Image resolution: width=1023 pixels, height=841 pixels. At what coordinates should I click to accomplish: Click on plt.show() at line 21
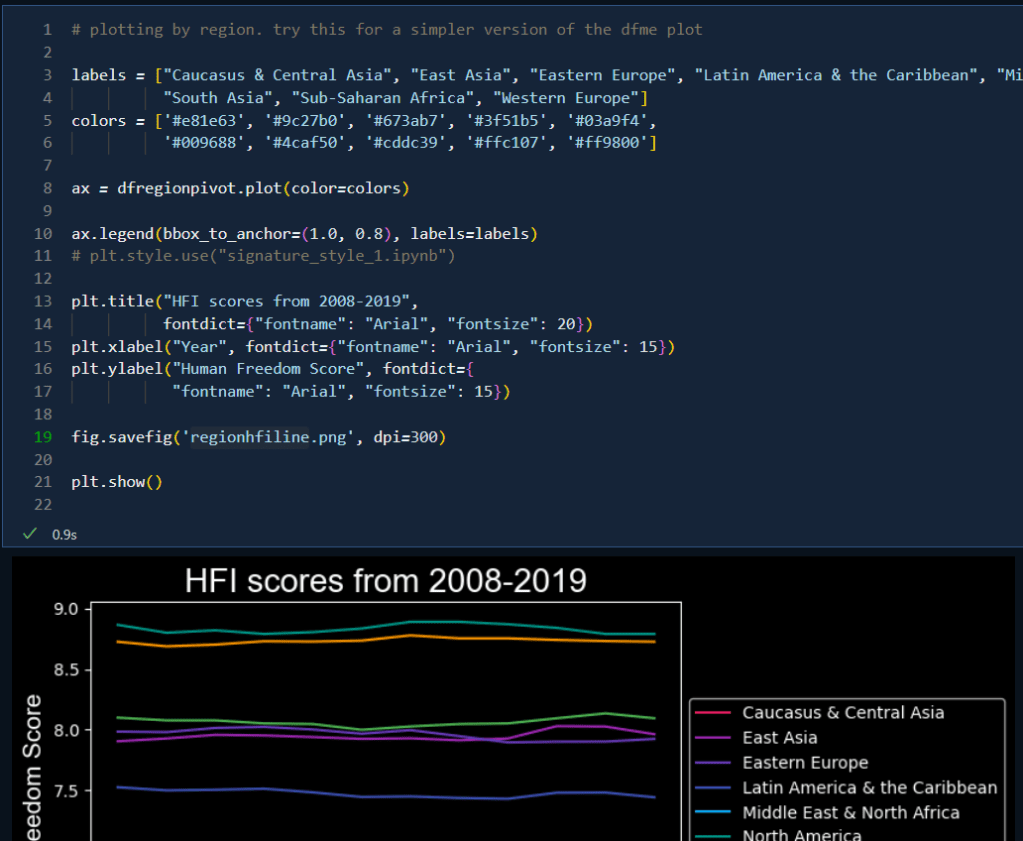(x=116, y=482)
